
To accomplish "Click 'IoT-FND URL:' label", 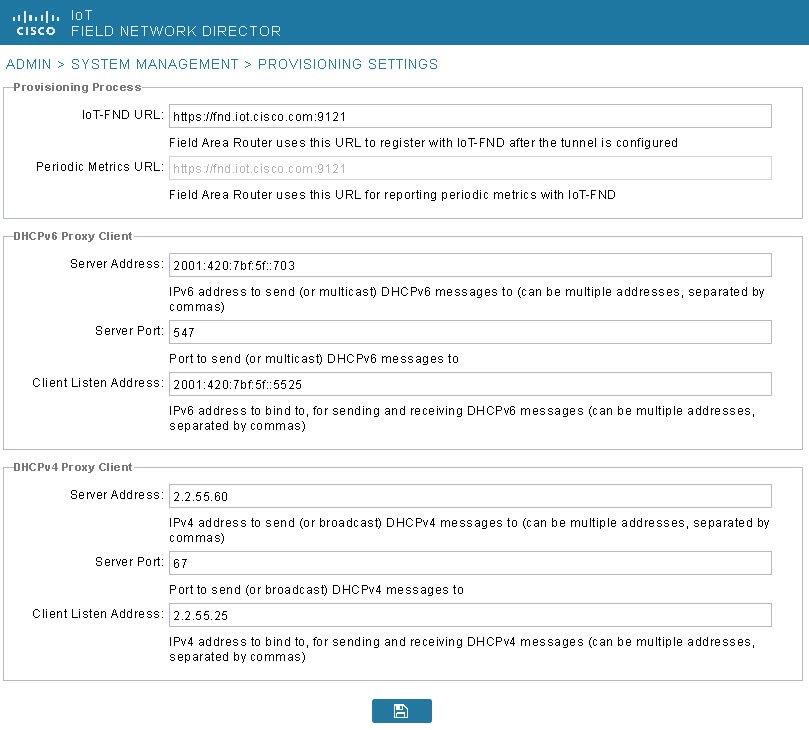I will click(x=123, y=115).
